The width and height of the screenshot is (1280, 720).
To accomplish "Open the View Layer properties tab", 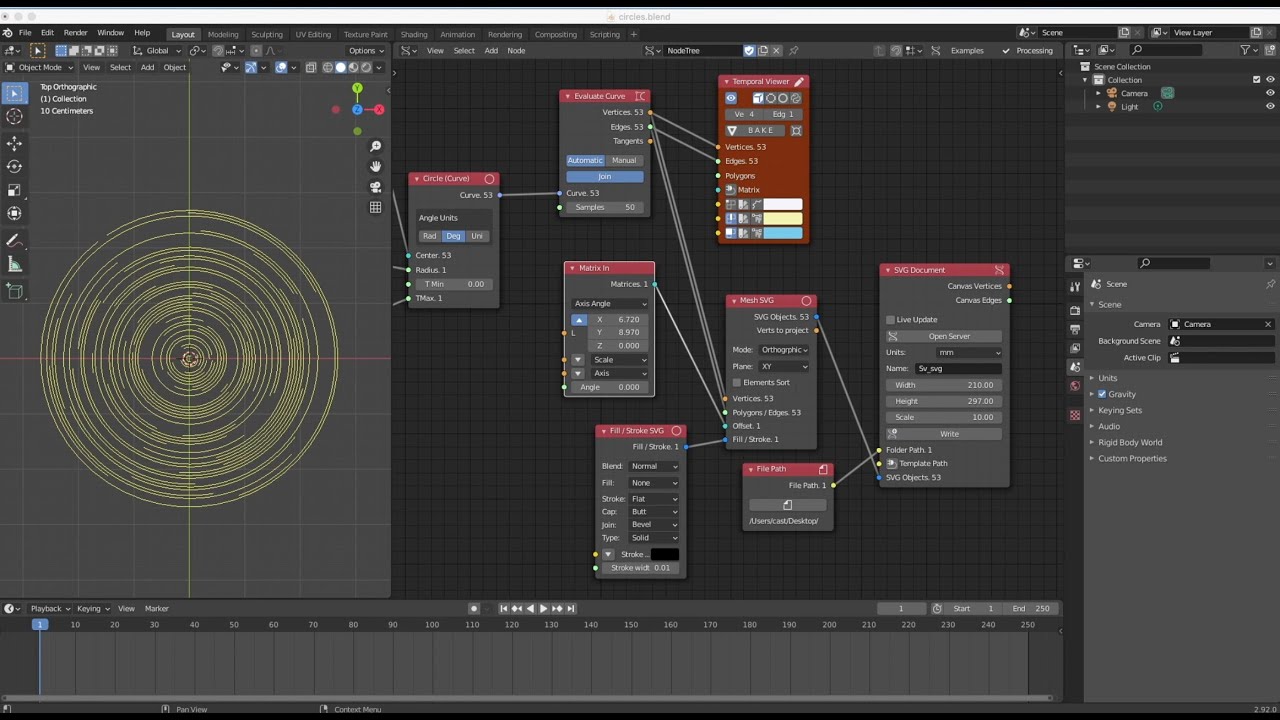I will click(1075, 348).
